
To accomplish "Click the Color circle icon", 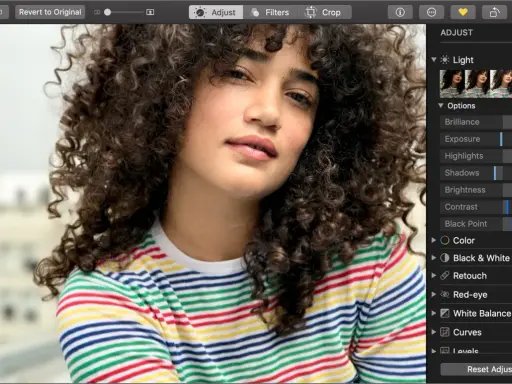I will click(x=445, y=240).
